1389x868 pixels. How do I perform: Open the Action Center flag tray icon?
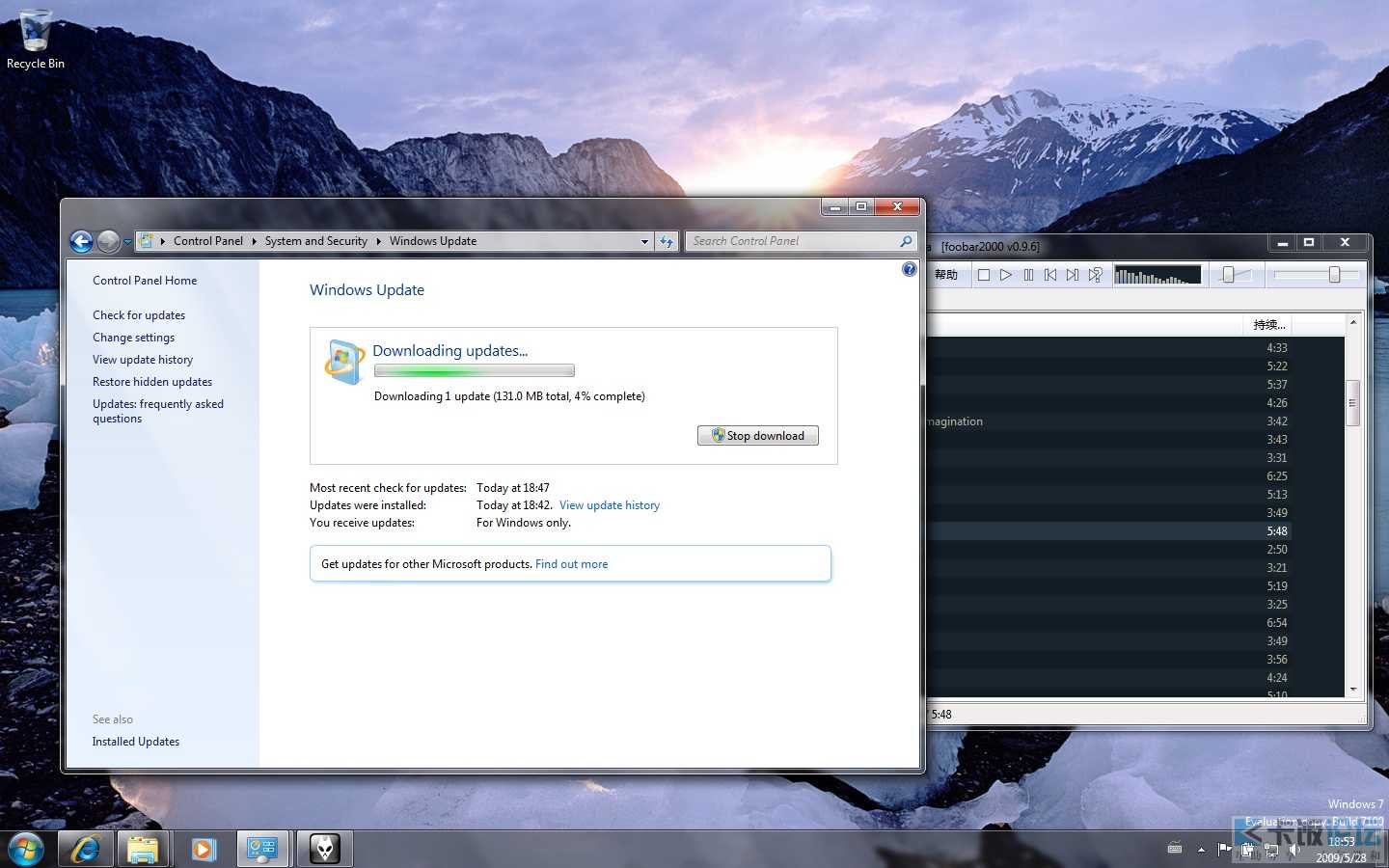tap(1224, 849)
